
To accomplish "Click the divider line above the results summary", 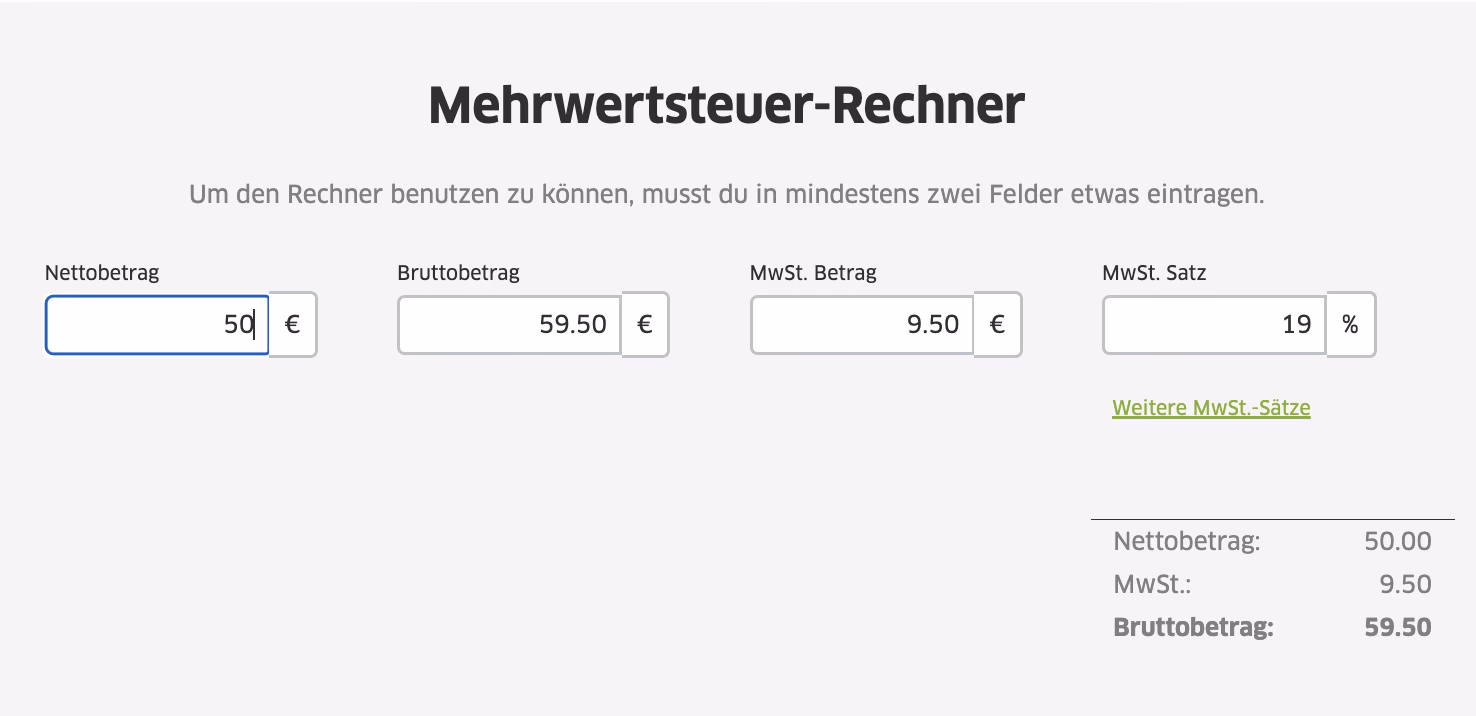I will 1272,518.
